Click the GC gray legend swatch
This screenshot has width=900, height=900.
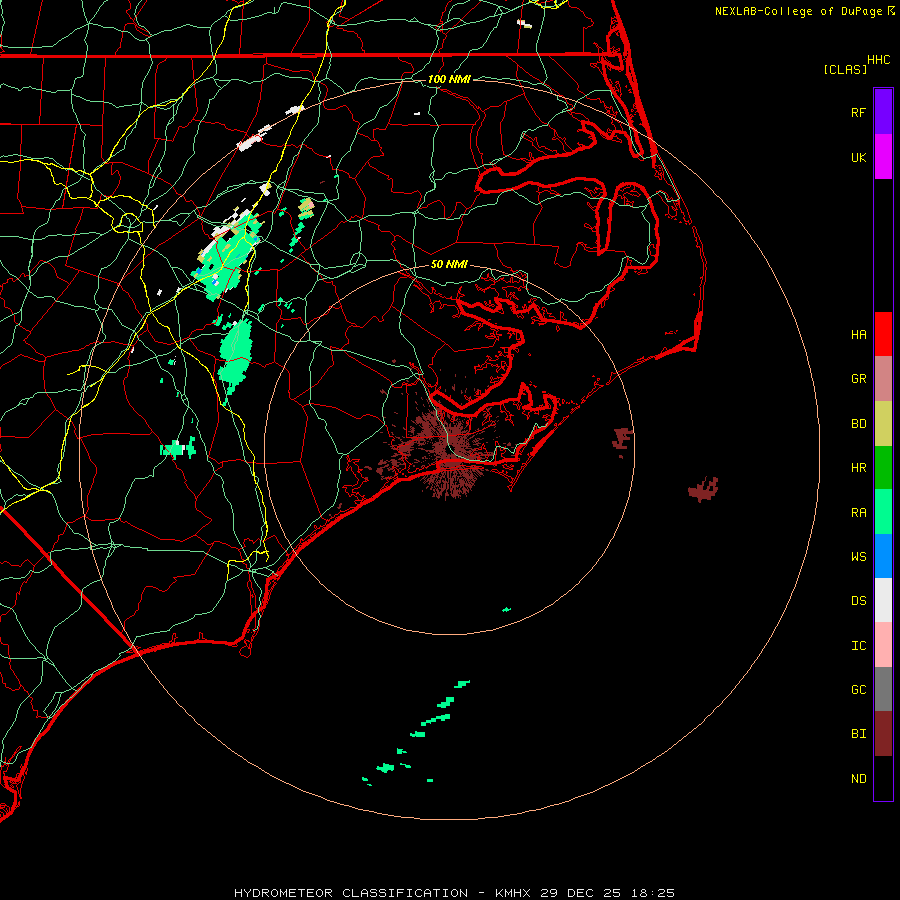click(x=883, y=689)
